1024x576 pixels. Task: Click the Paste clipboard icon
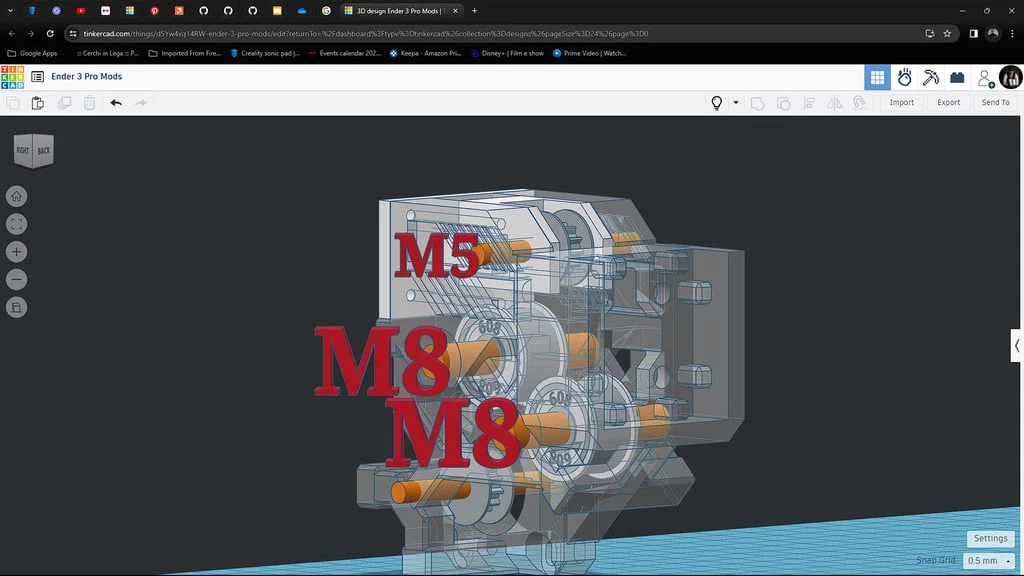click(x=38, y=103)
